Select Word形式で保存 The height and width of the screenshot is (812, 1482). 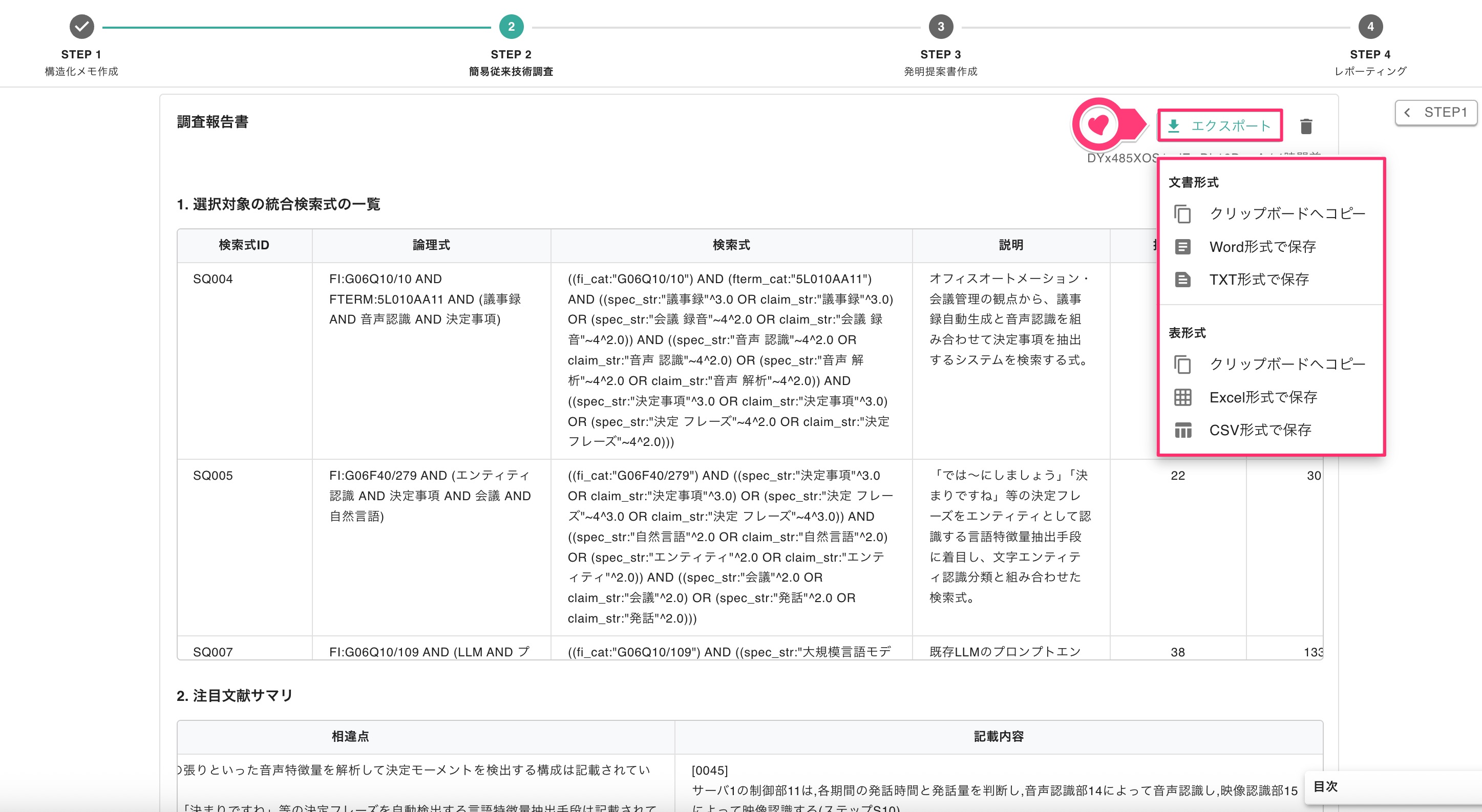pyautogui.click(x=1271, y=247)
